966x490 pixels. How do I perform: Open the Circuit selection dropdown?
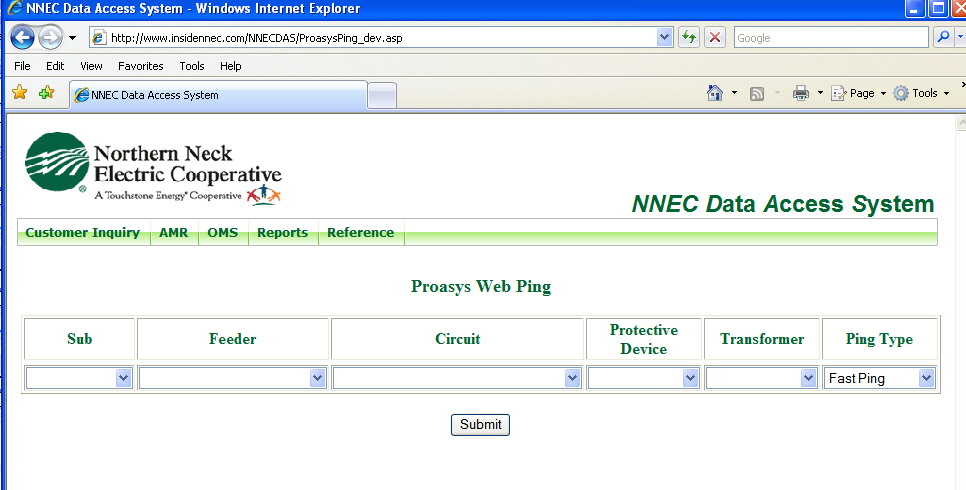pos(457,378)
